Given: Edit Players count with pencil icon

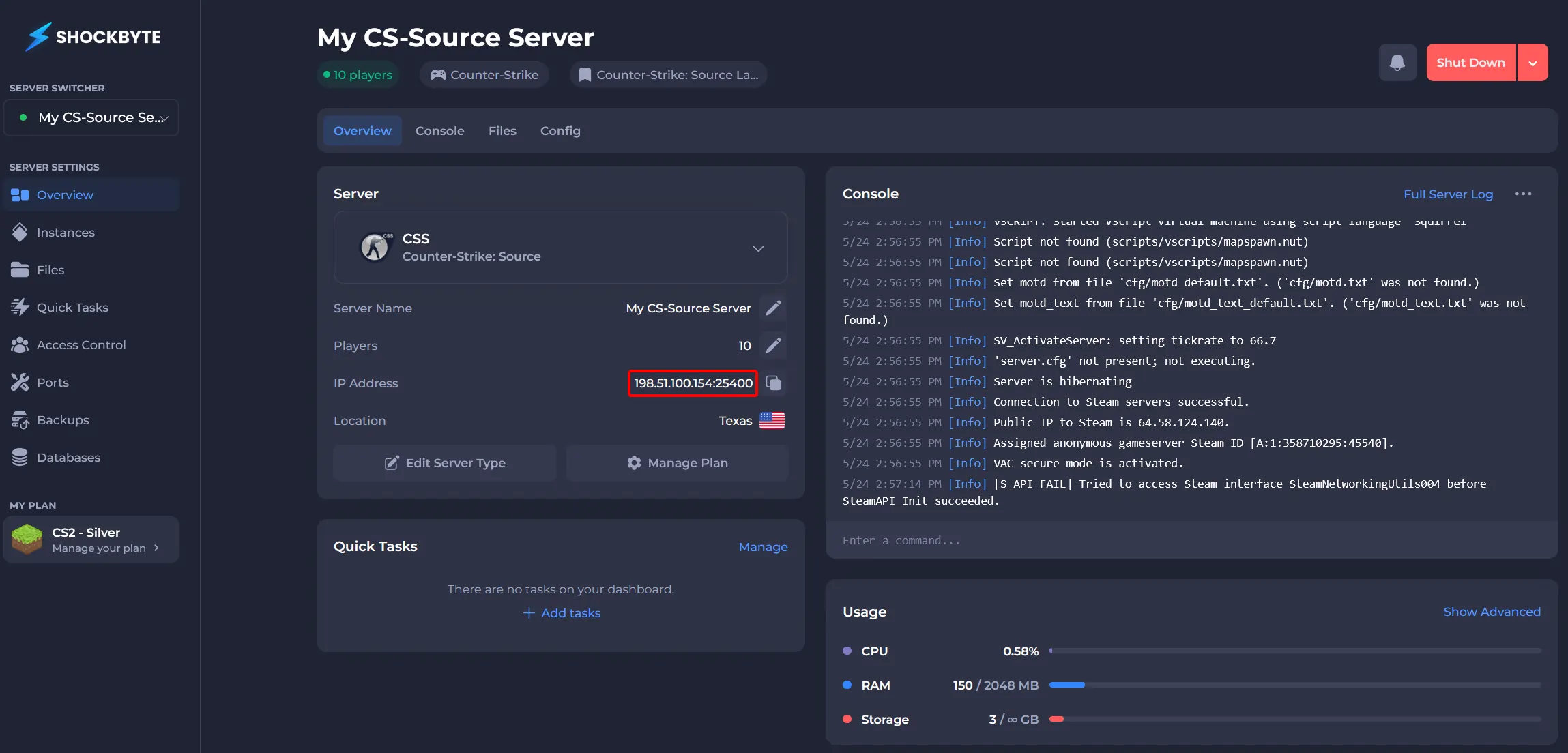Looking at the screenshot, I should 773,346.
